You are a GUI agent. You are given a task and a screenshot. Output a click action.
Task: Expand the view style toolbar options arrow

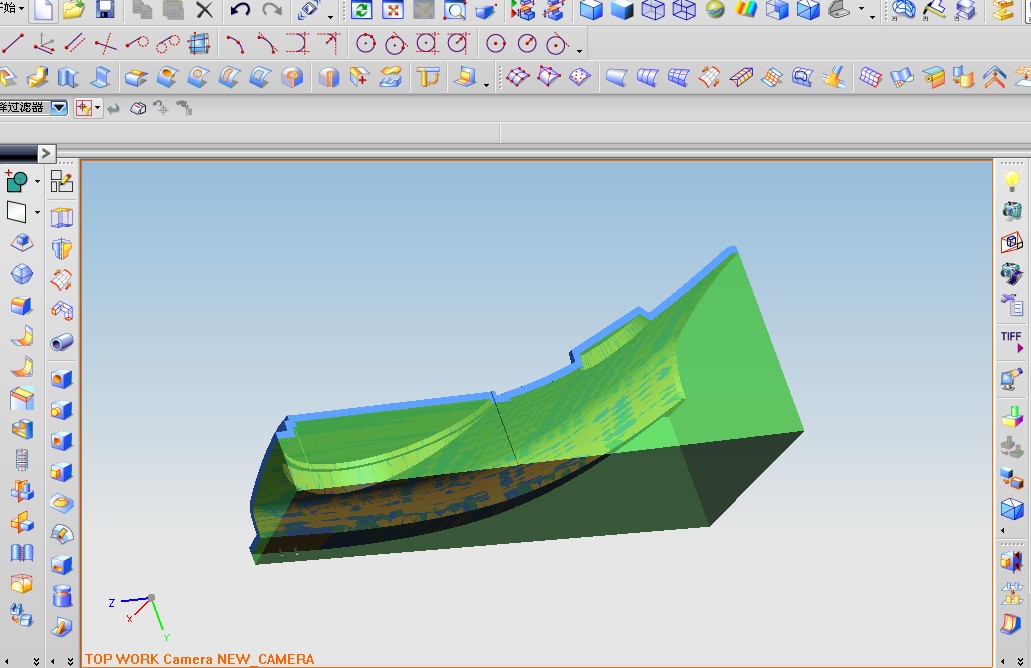(873, 16)
